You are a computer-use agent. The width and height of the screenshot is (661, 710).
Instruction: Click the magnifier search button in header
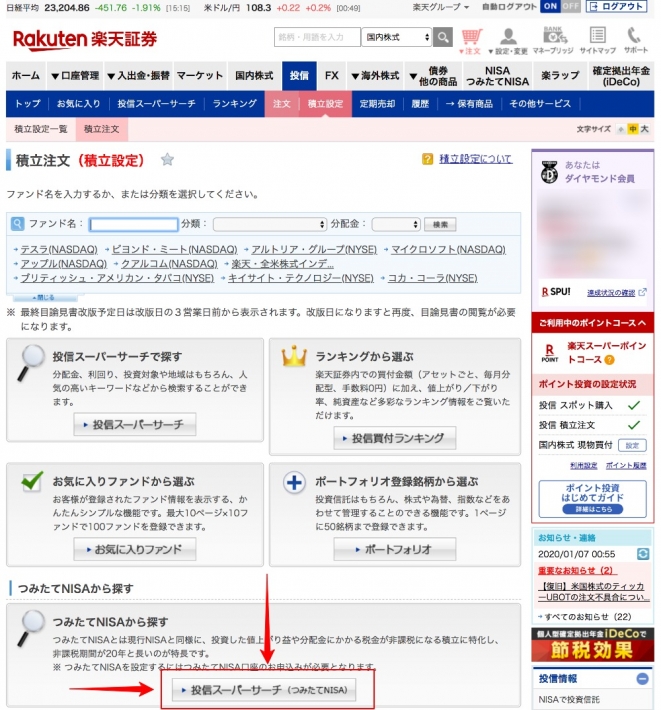point(442,37)
